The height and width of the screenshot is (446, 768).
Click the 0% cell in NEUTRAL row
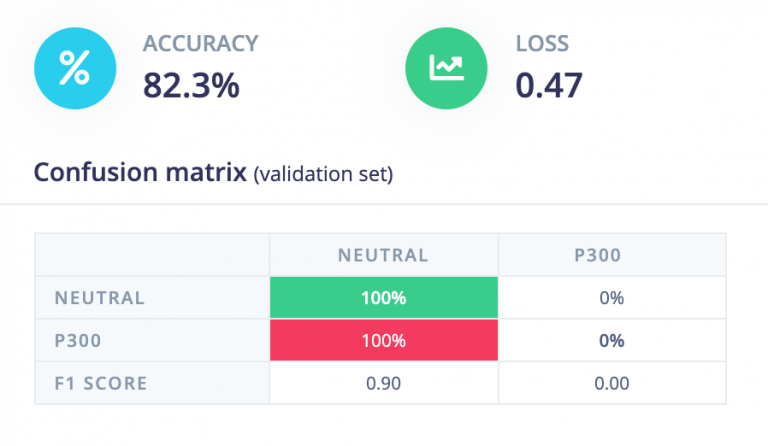point(612,298)
